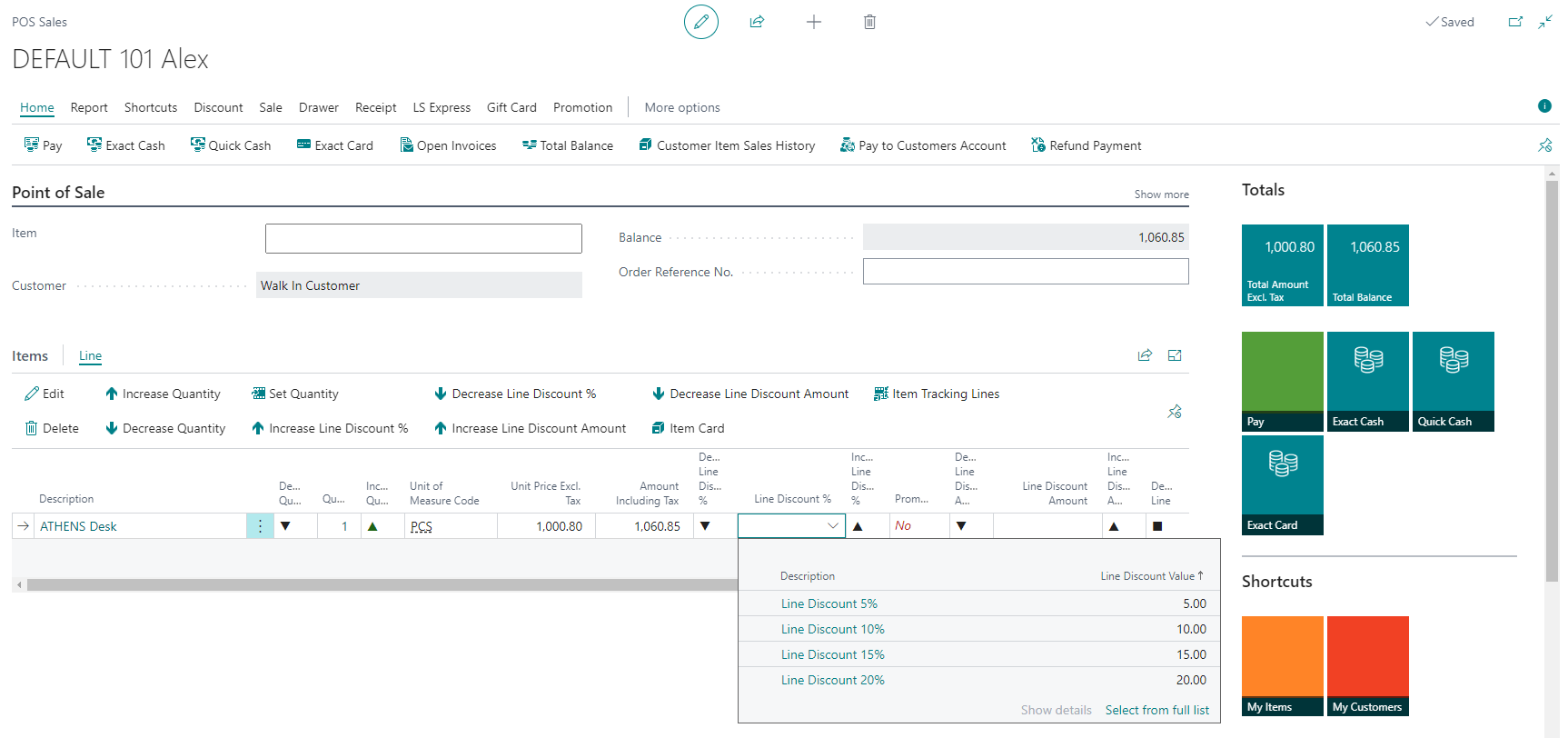
Task: Click the Set Quantity action
Action: tap(294, 394)
